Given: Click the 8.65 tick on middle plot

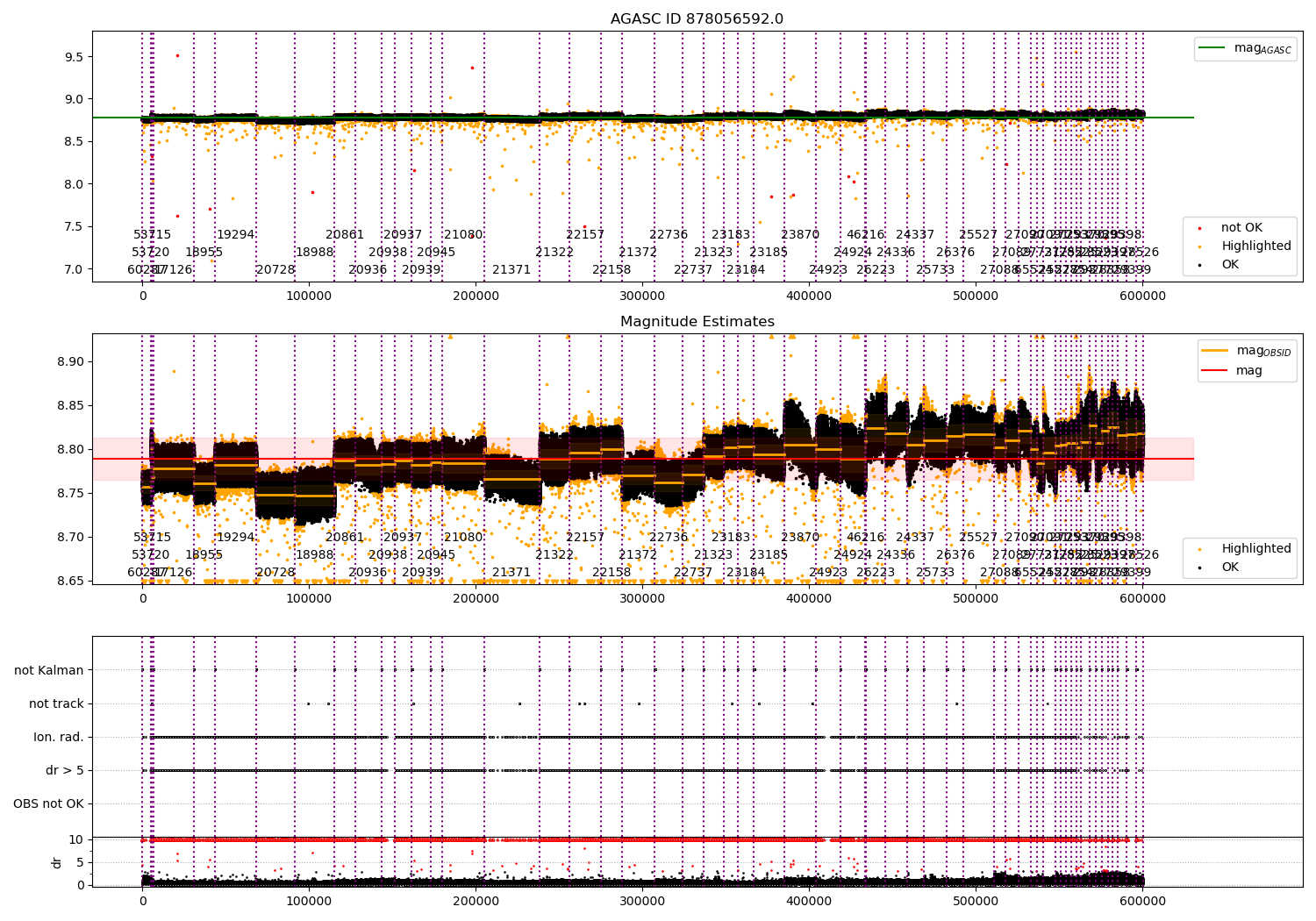Looking at the screenshot, I should tap(70, 582).
